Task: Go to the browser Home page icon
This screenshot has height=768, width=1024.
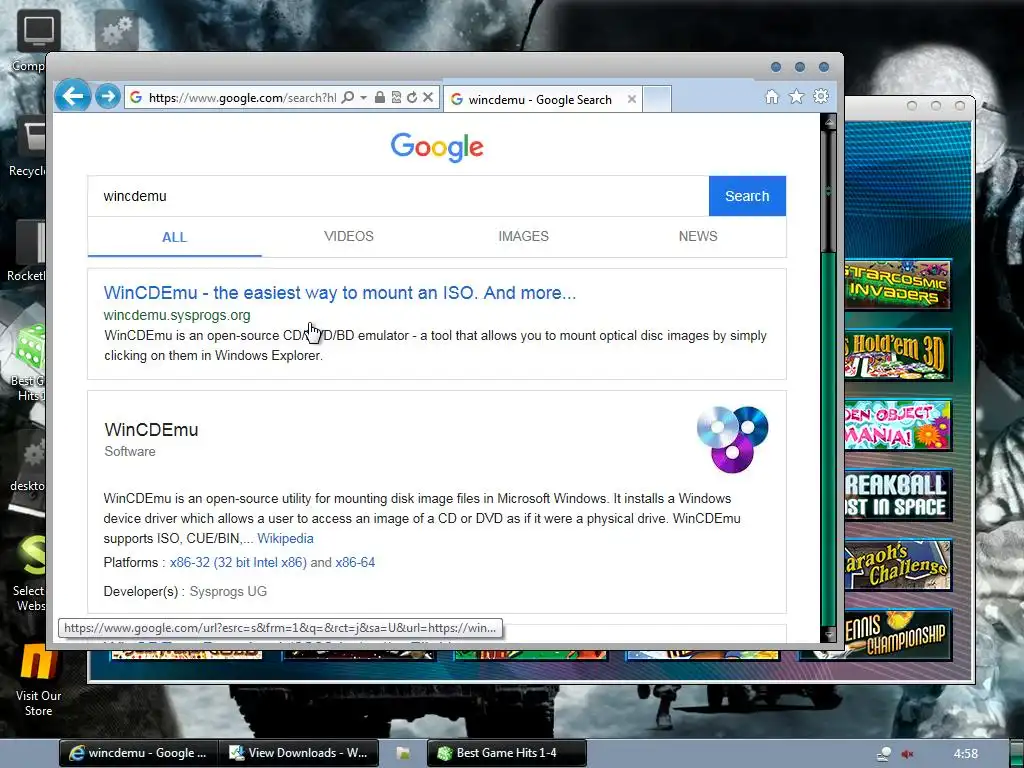Action: click(772, 97)
